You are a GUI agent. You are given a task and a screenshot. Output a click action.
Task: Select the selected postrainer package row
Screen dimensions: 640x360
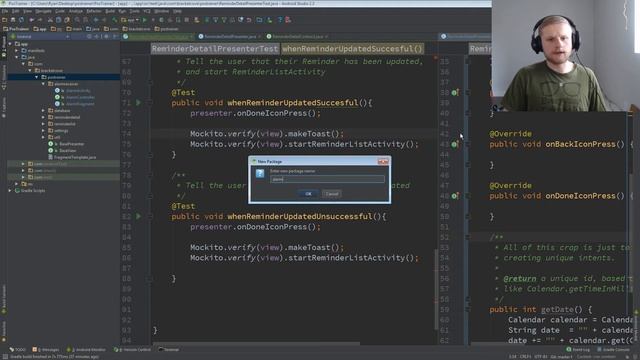[x=63, y=77]
